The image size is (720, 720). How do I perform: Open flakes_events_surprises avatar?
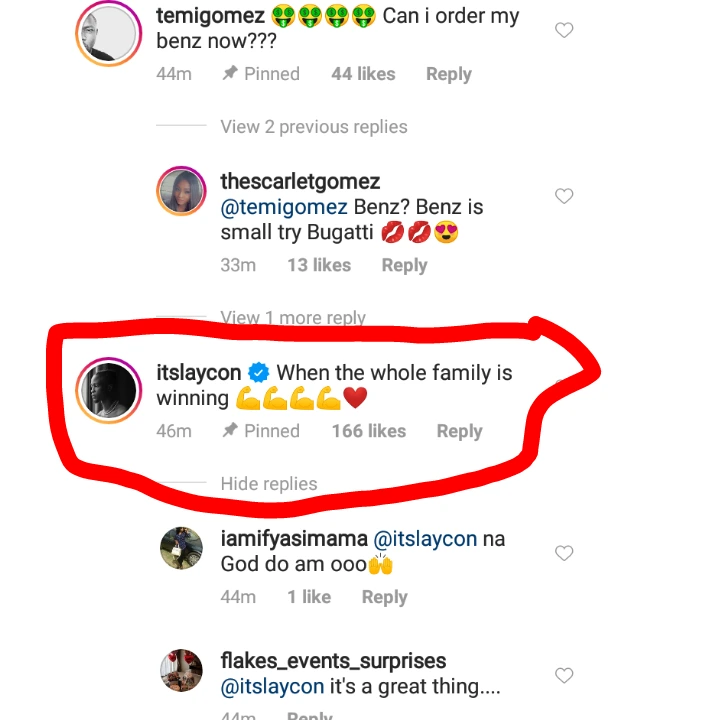point(181,670)
